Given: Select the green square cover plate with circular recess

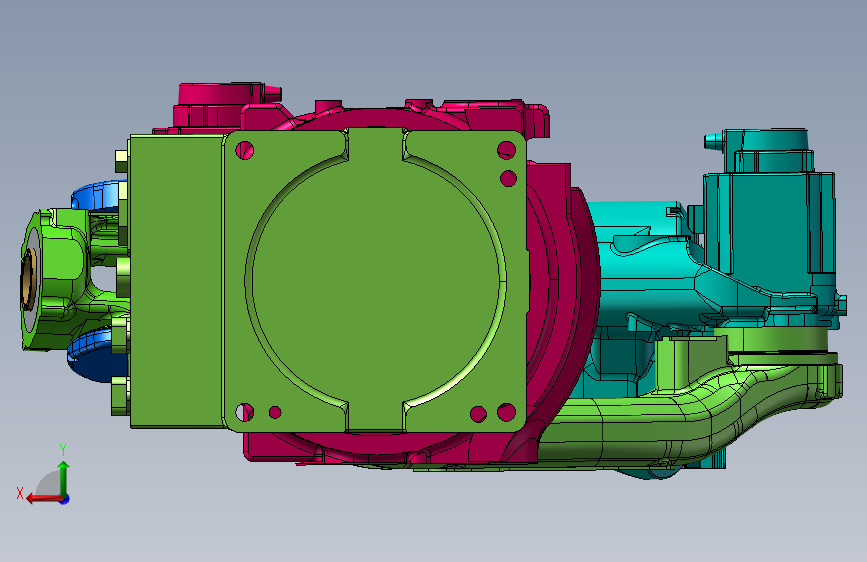Looking at the screenshot, I should (374, 280).
